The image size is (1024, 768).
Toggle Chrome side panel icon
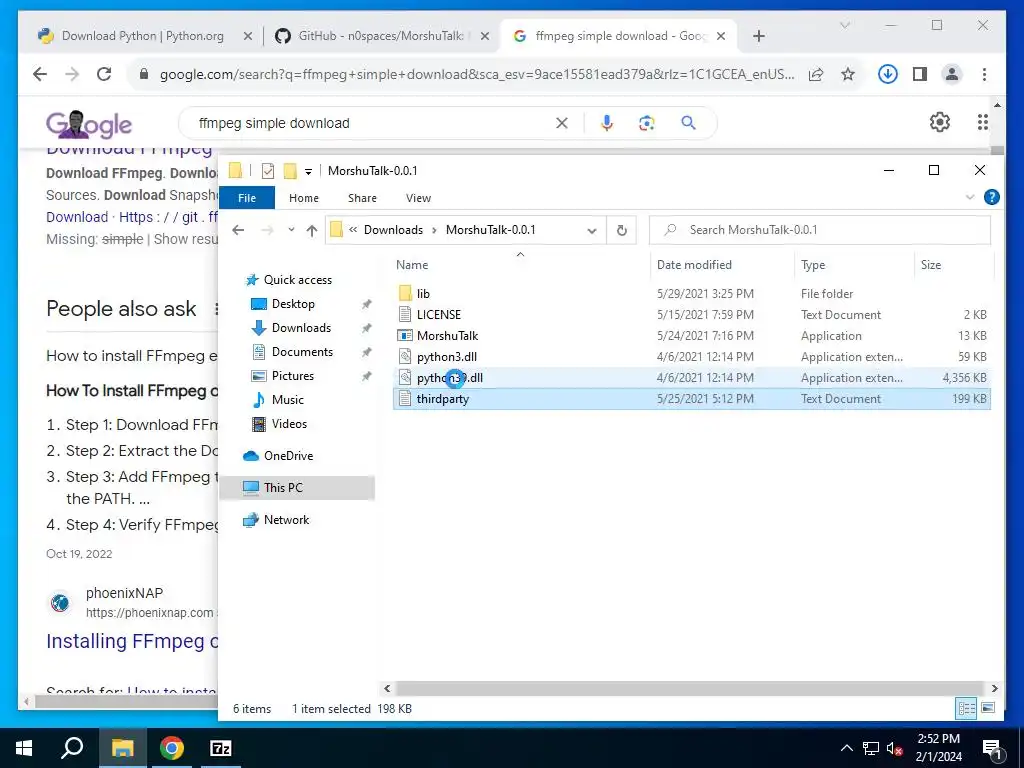pyautogui.click(x=920, y=74)
